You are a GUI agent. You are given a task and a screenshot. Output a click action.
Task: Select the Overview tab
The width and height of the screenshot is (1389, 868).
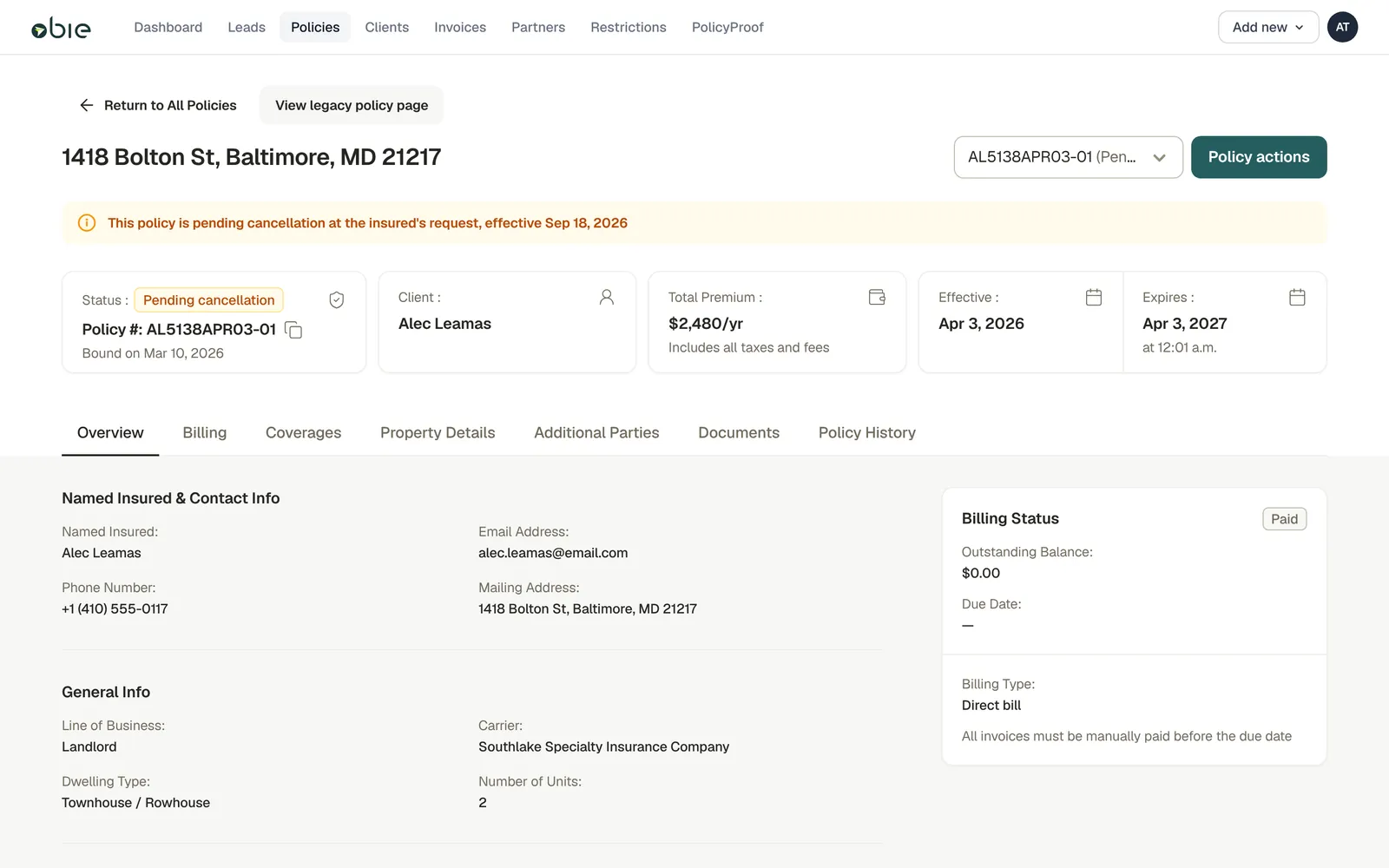(110, 432)
